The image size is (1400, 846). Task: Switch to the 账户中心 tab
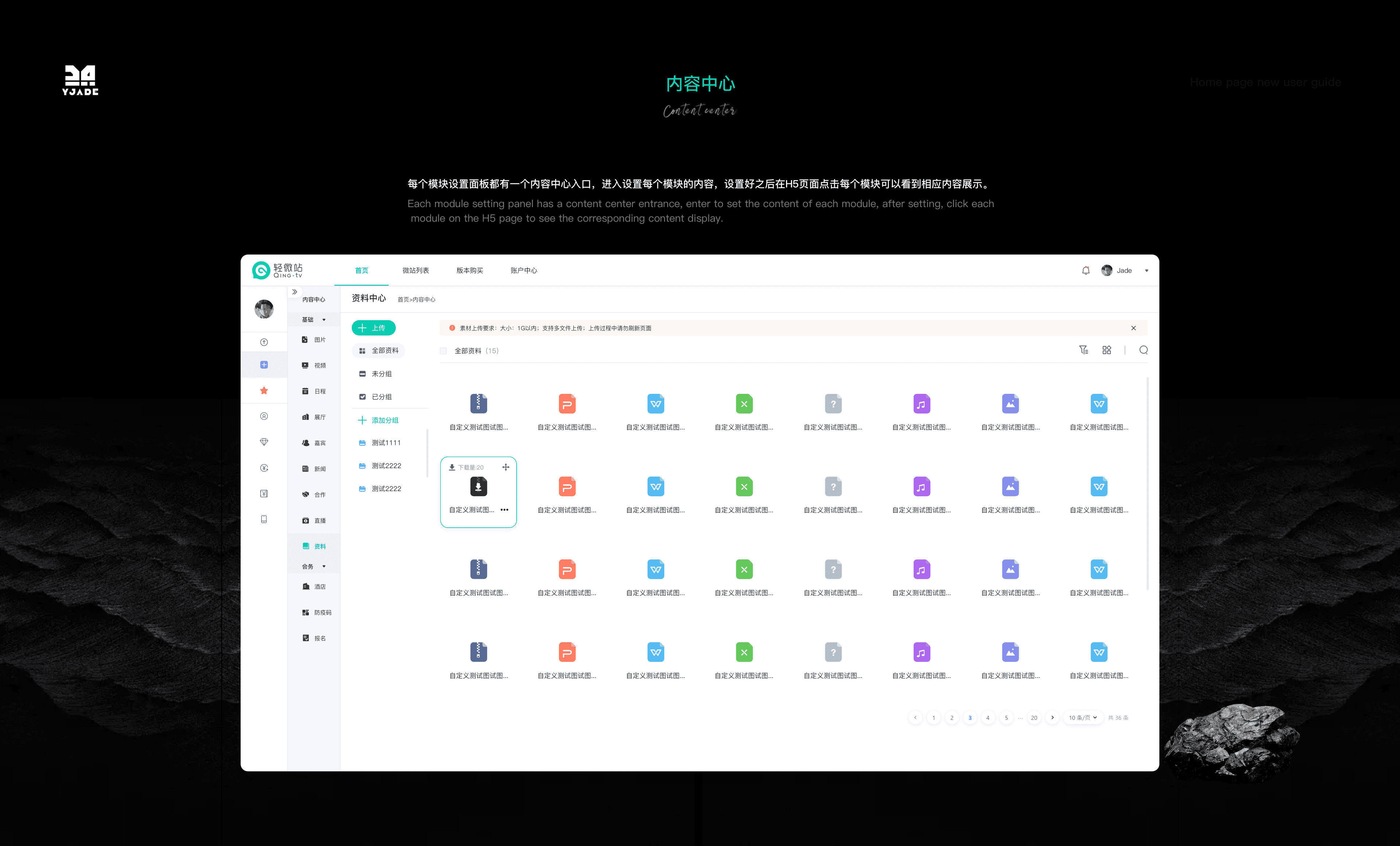(x=523, y=271)
